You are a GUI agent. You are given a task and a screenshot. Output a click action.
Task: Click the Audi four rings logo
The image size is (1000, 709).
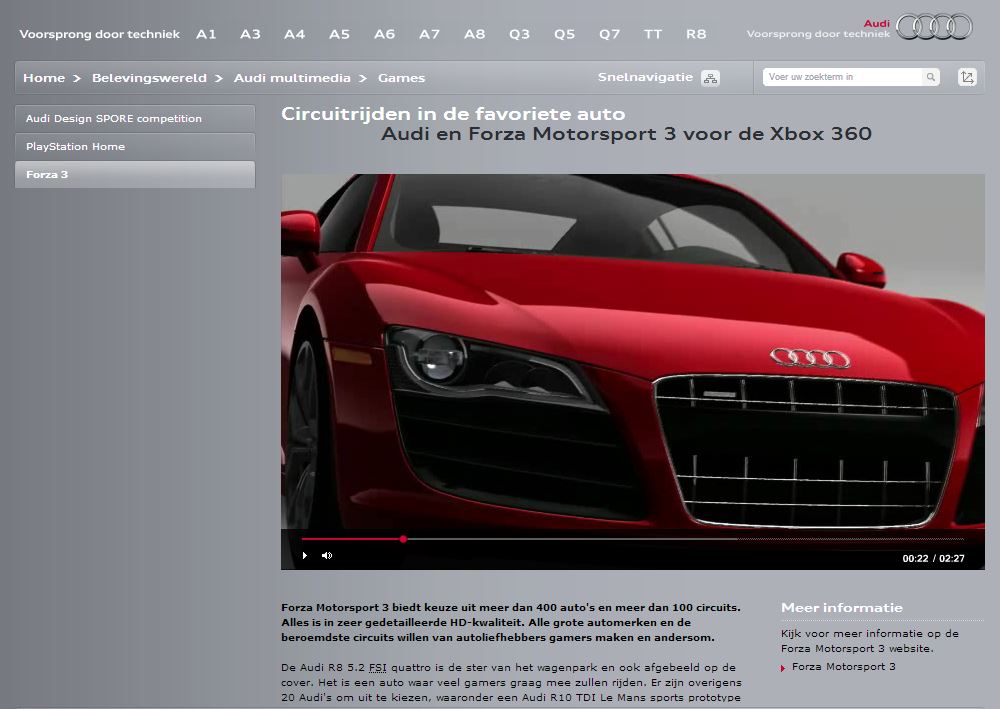(x=934, y=27)
